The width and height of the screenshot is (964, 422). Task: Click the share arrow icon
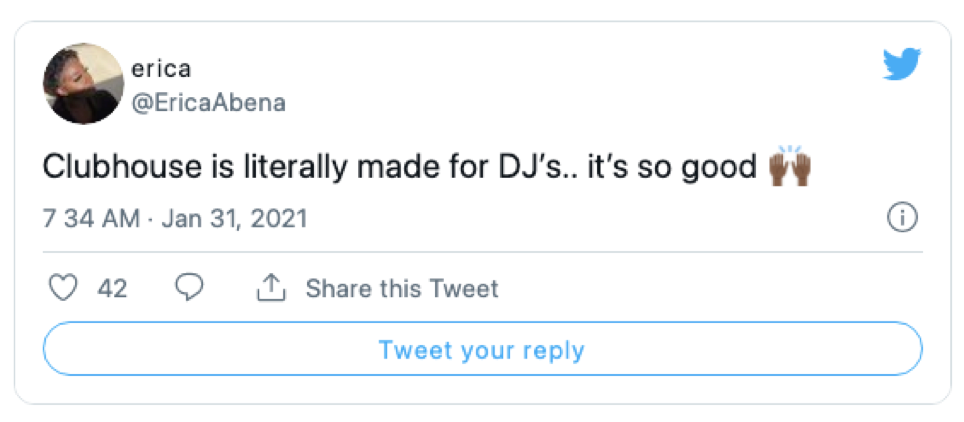pyautogui.click(x=271, y=289)
